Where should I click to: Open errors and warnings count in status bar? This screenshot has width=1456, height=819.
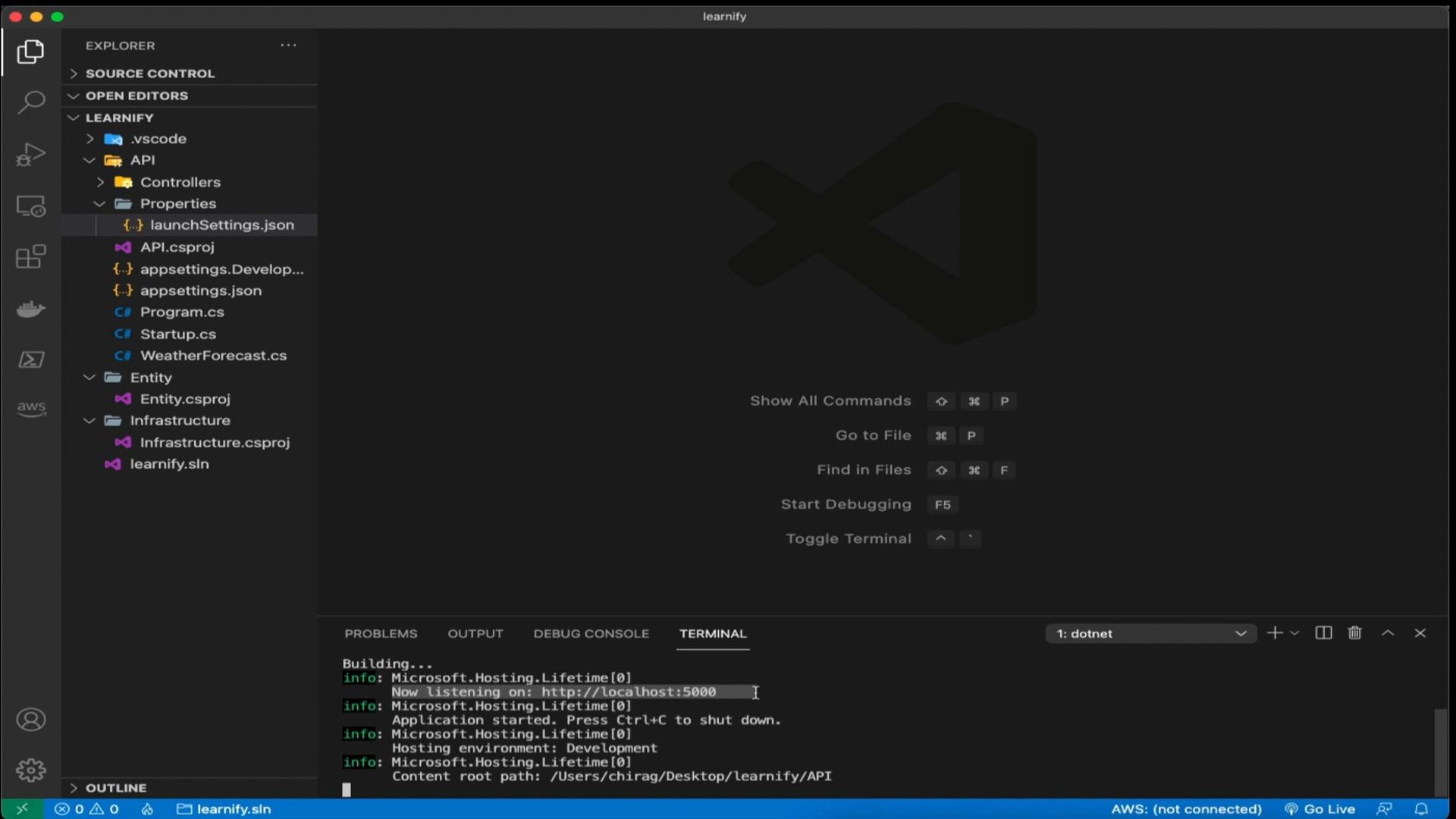click(87, 809)
